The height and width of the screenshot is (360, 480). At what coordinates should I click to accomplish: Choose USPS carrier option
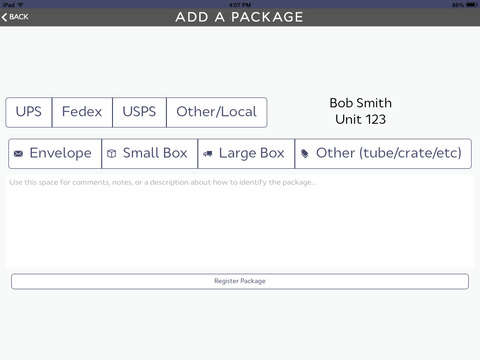[x=139, y=112]
